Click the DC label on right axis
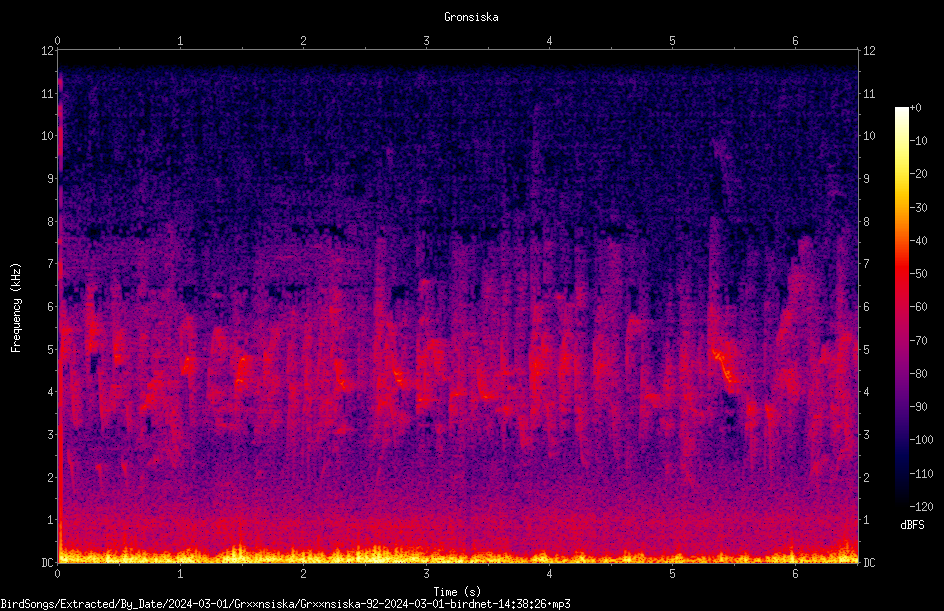The image size is (944, 611). click(x=869, y=562)
